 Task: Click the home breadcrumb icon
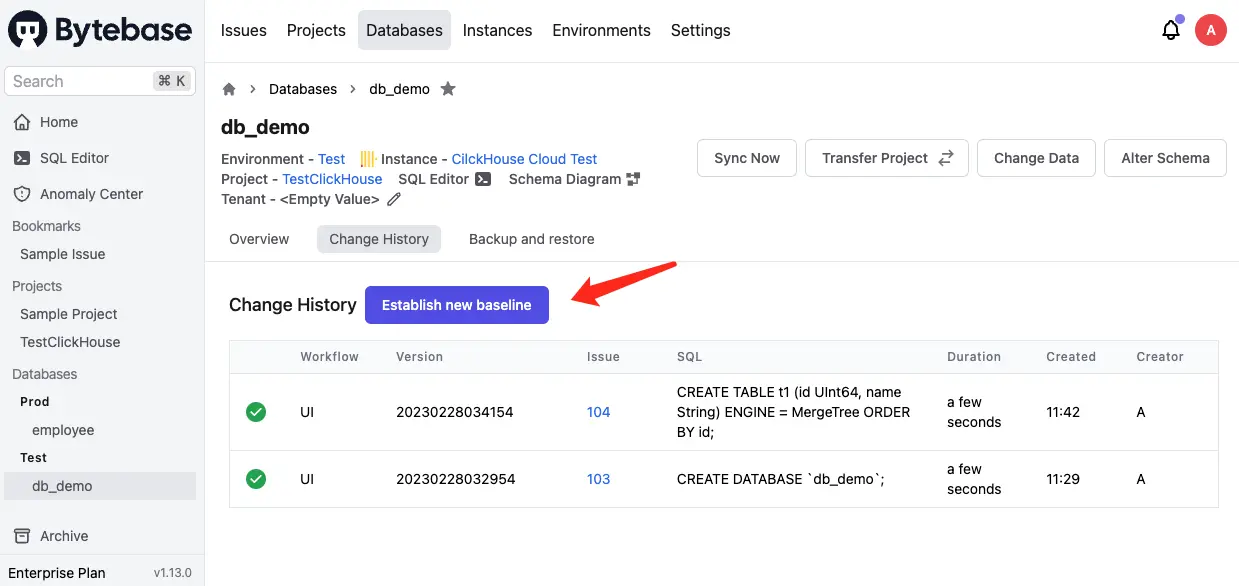[229, 89]
